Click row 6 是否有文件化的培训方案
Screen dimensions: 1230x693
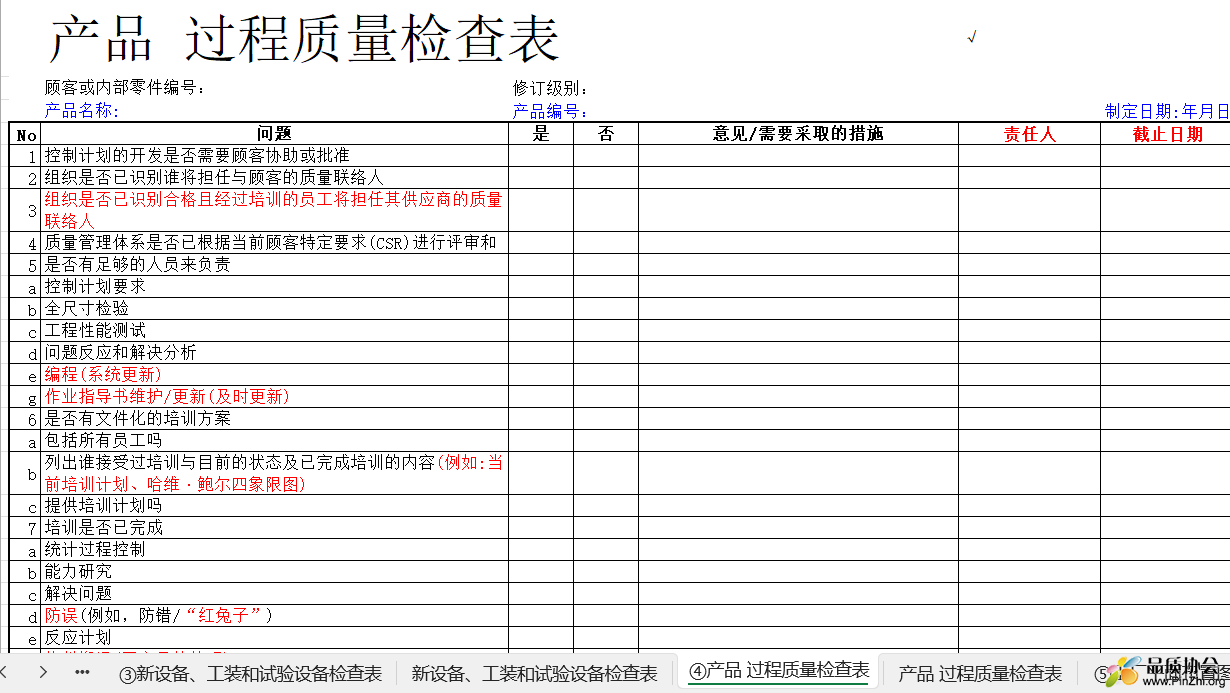[275, 419]
